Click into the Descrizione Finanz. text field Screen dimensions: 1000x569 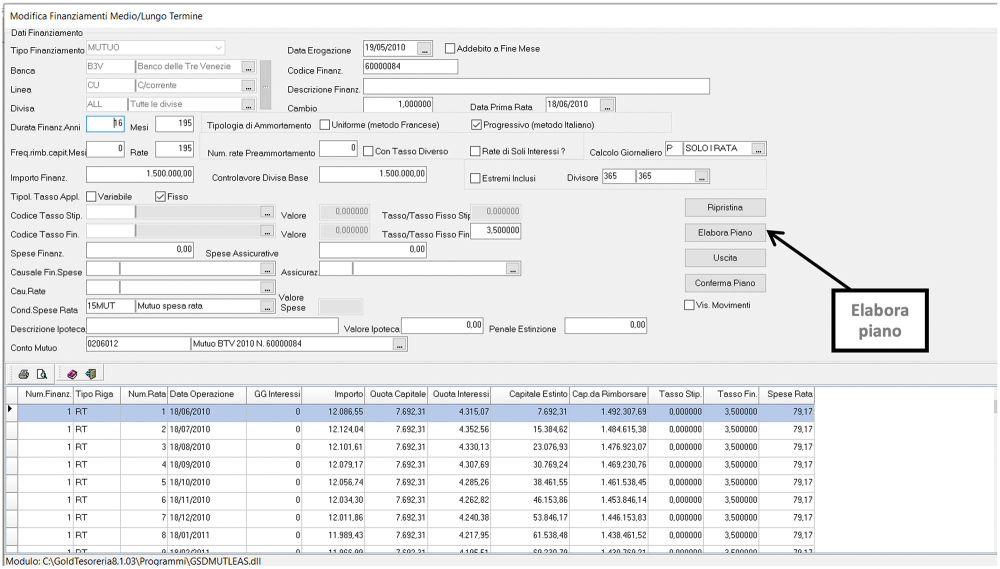(x=536, y=87)
